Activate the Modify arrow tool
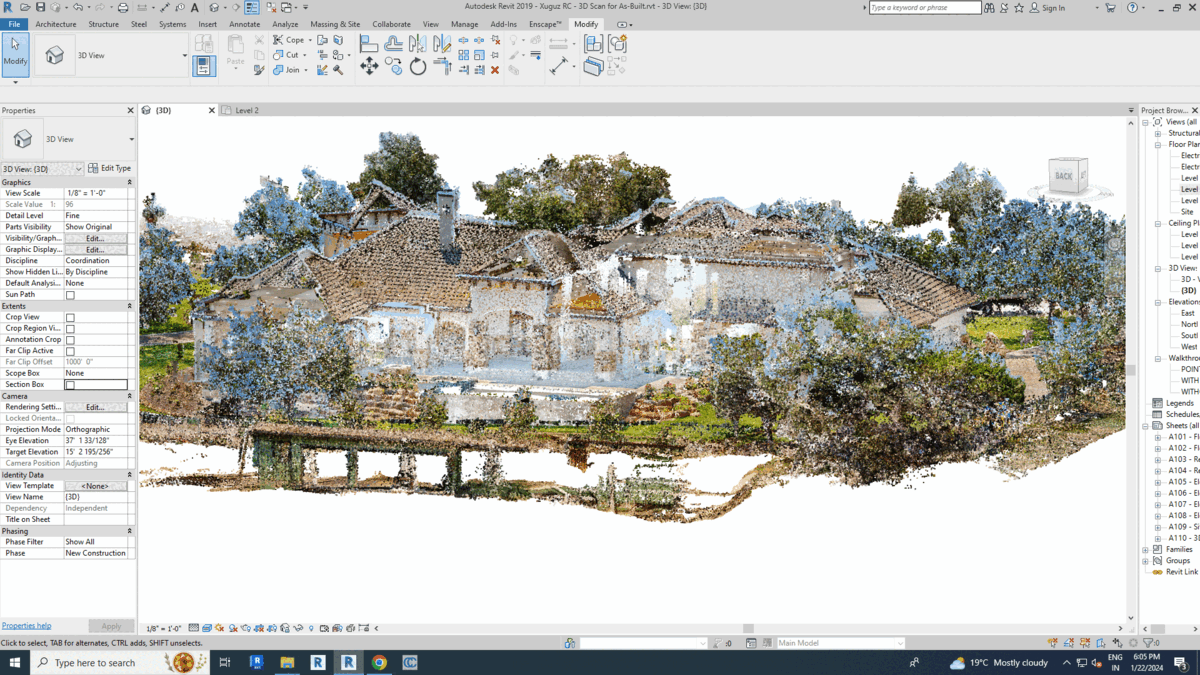Viewport: 1200px width, 675px height. pos(15,52)
